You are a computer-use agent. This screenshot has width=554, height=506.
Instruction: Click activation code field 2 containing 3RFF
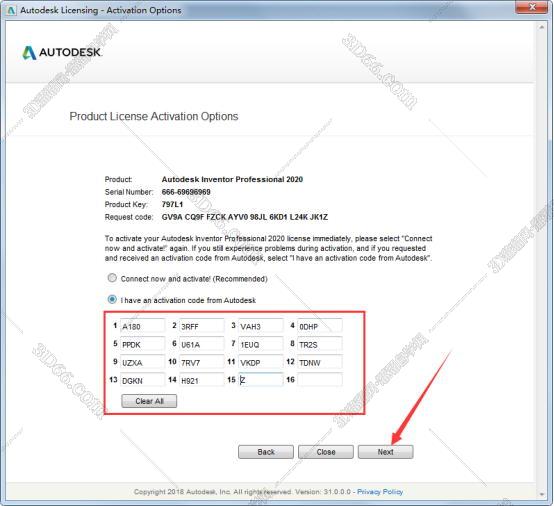tap(202, 326)
